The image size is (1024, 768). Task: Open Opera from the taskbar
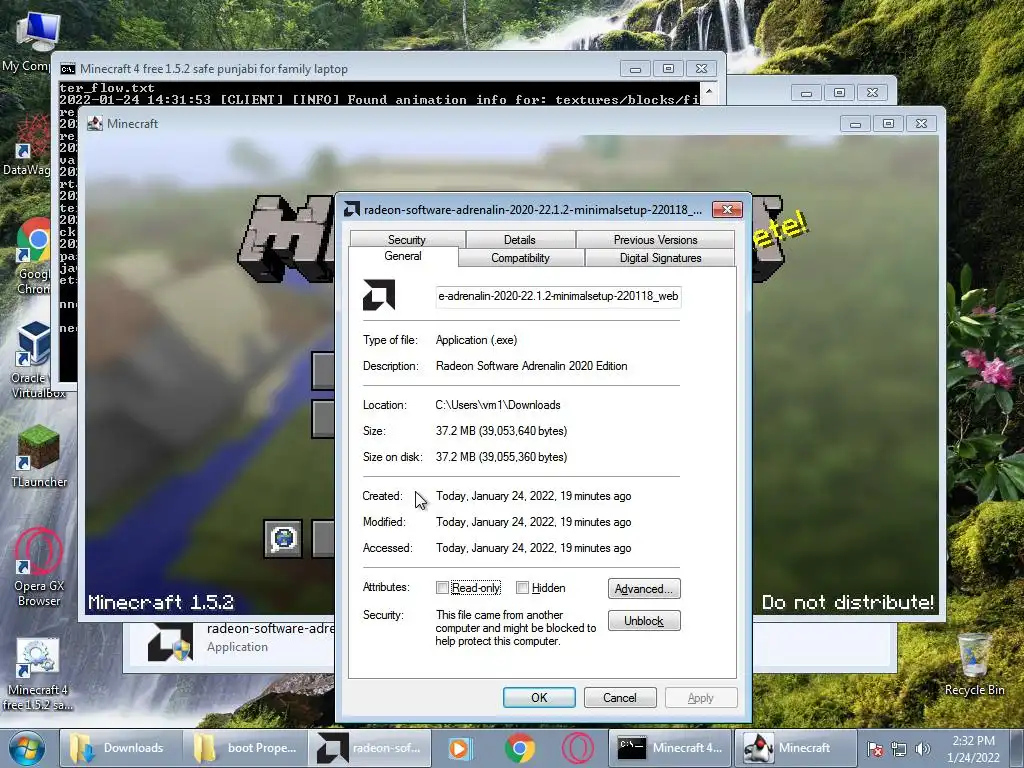[x=578, y=748]
